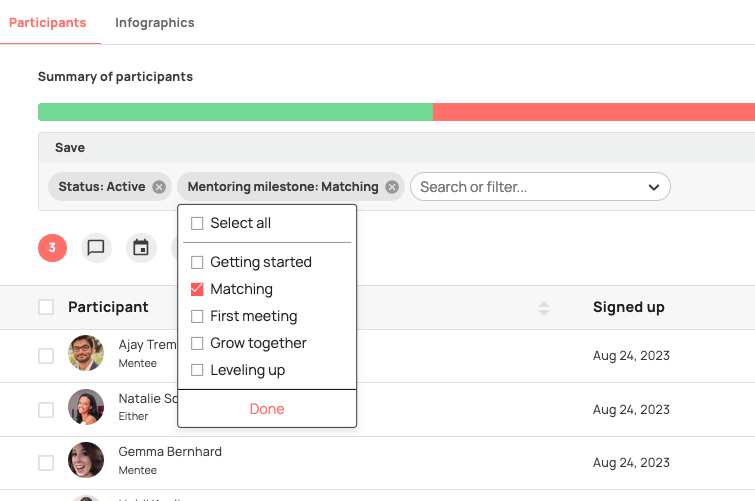755x501 pixels.
Task: Check the Getting started option
Action: pyautogui.click(x=197, y=262)
